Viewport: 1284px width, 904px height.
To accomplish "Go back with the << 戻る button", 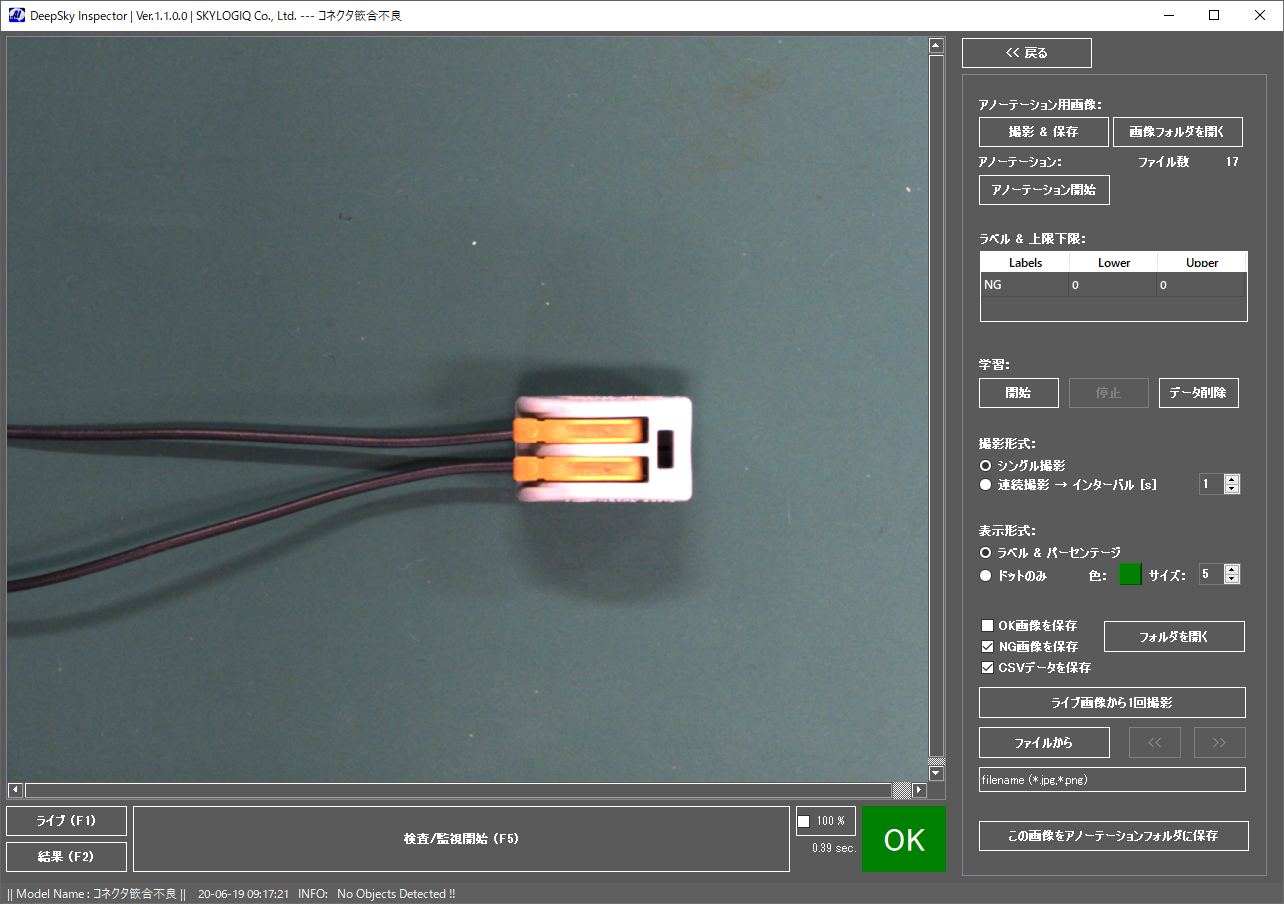I will coord(1026,53).
